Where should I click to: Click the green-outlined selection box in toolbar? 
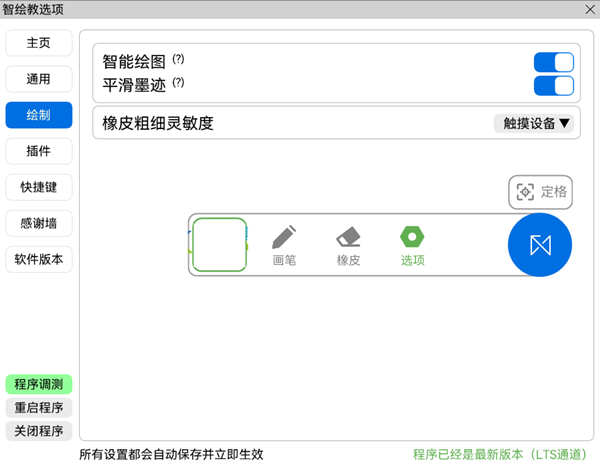click(x=219, y=245)
